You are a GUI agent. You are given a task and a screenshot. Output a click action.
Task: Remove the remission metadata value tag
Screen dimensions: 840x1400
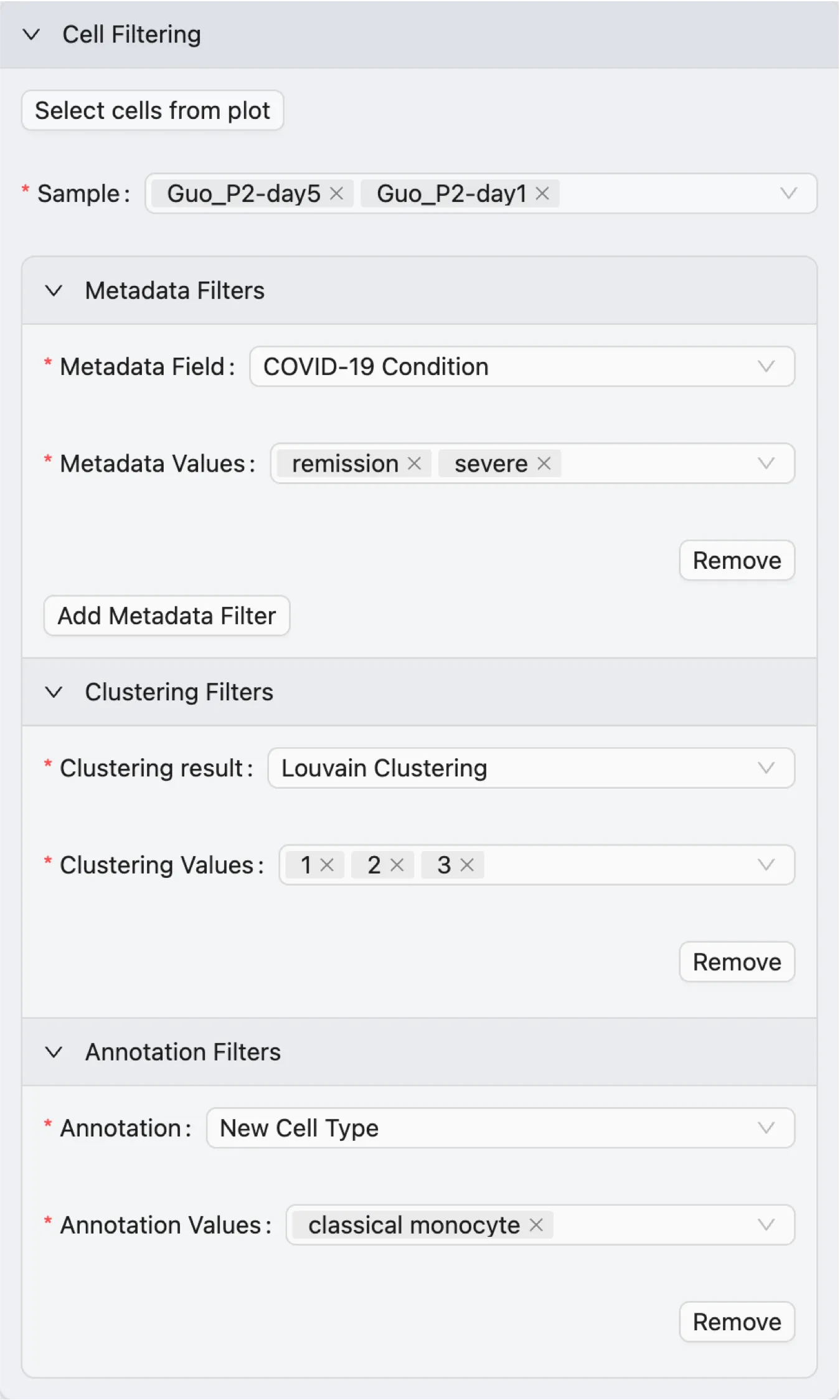point(414,464)
